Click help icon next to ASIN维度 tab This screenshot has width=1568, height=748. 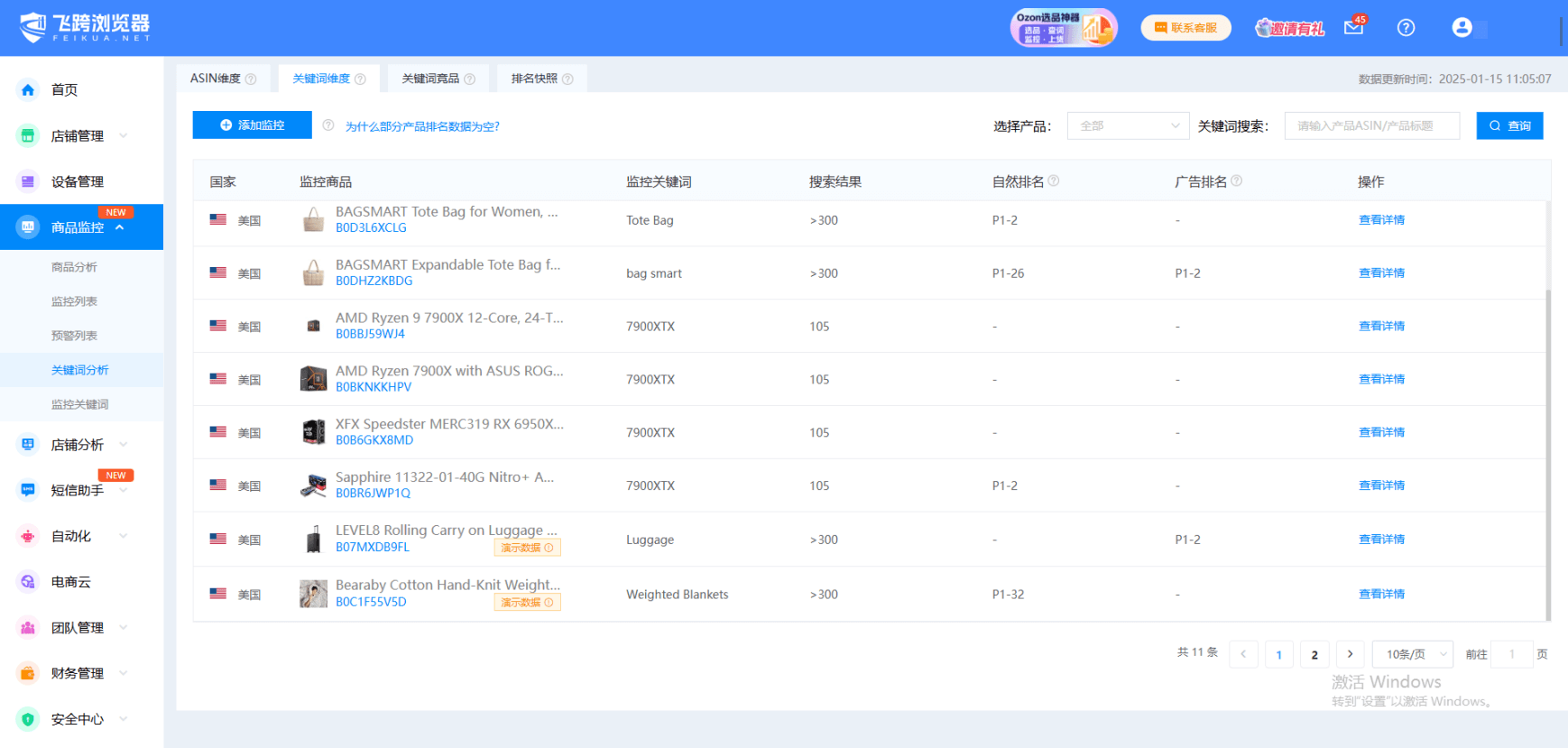pyautogui.click(x=251, y=79)
